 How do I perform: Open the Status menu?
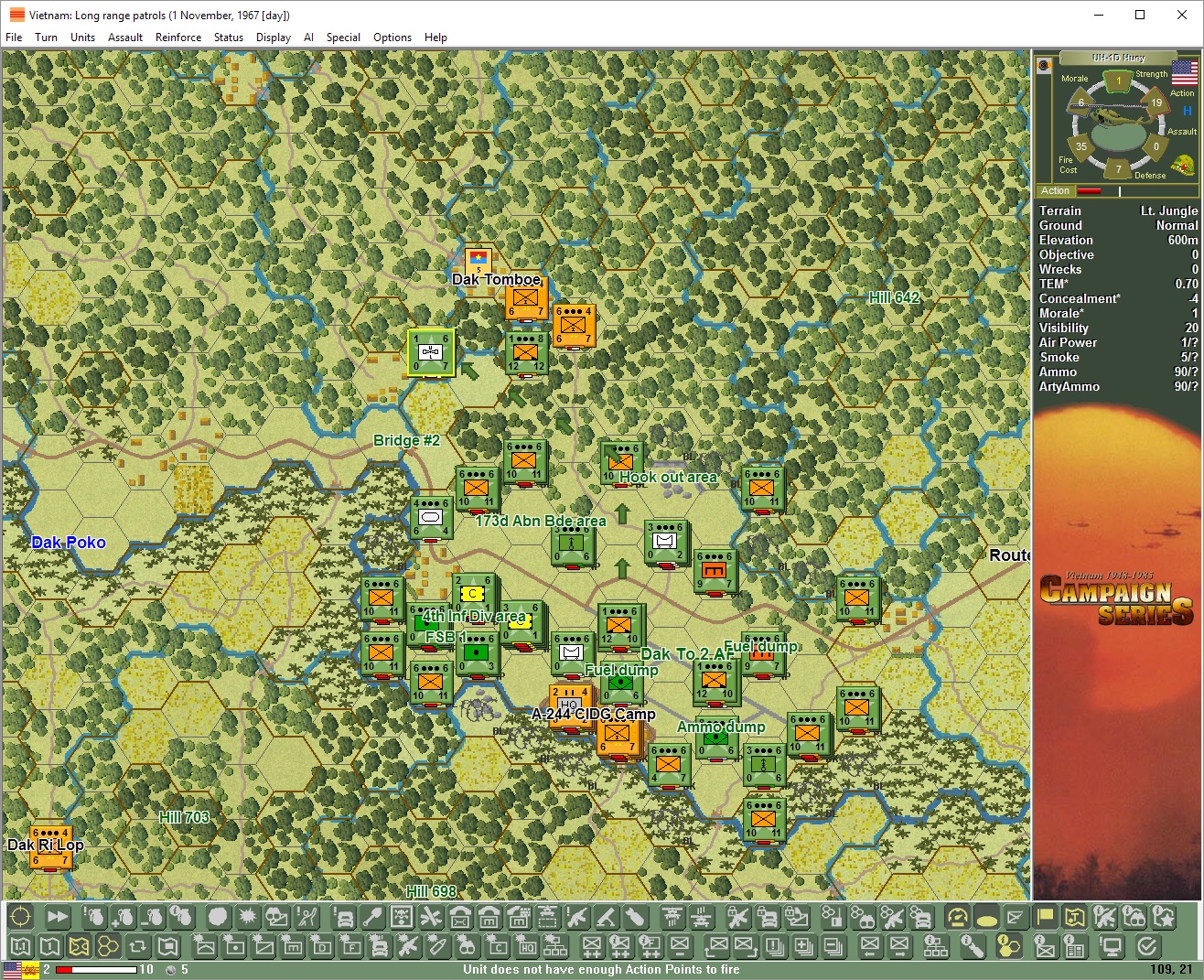tap(229, 38)
